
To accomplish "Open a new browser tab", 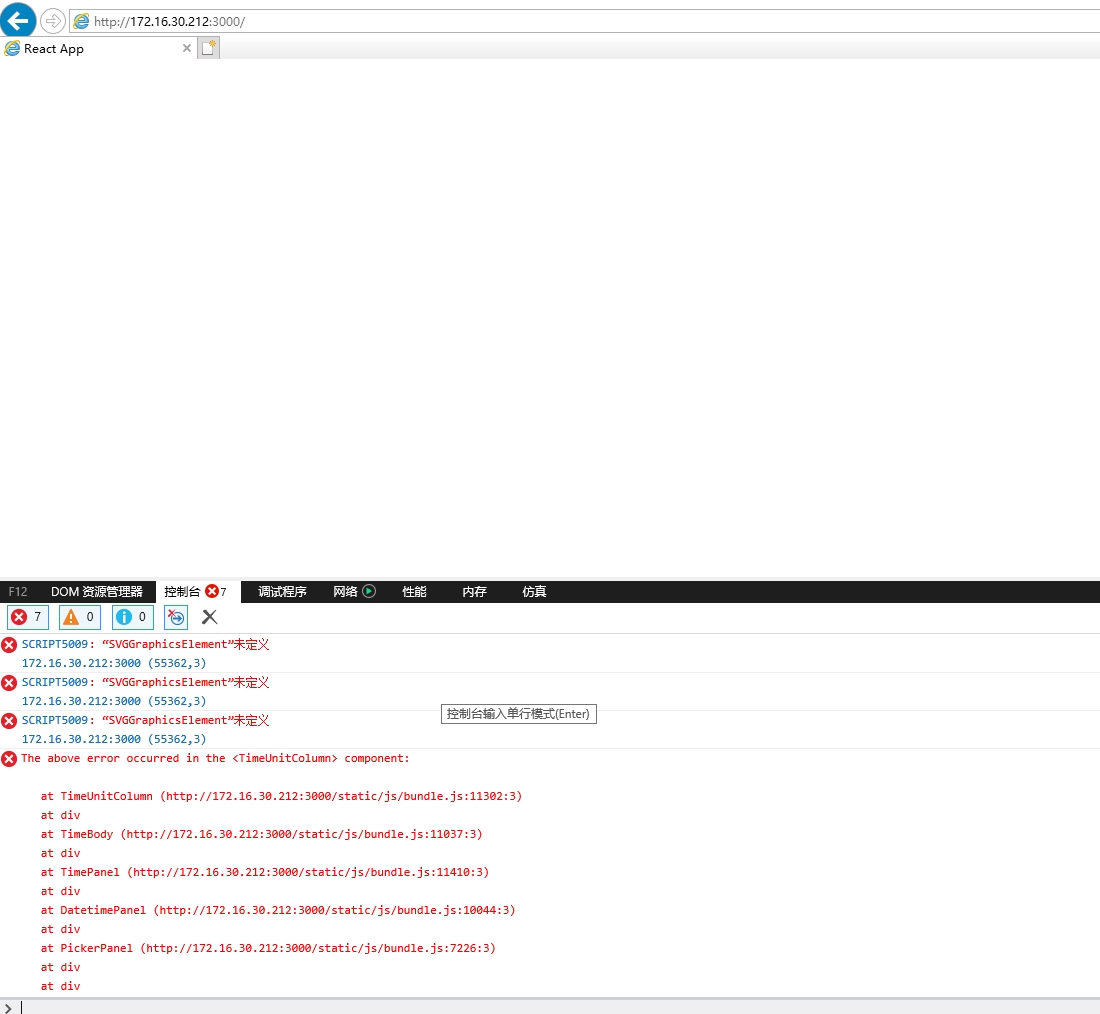I will click(208, 47).
